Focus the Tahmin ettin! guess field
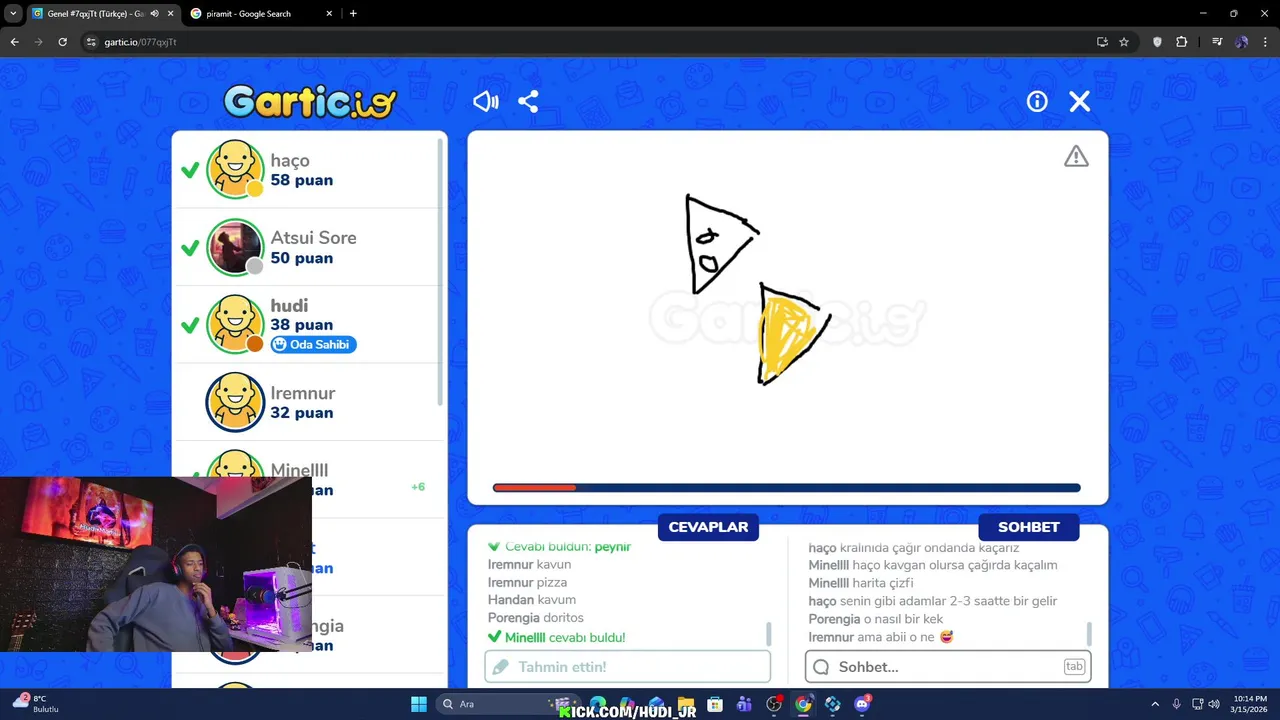This screenshot has height=720, width=1280. coord(628,667)
